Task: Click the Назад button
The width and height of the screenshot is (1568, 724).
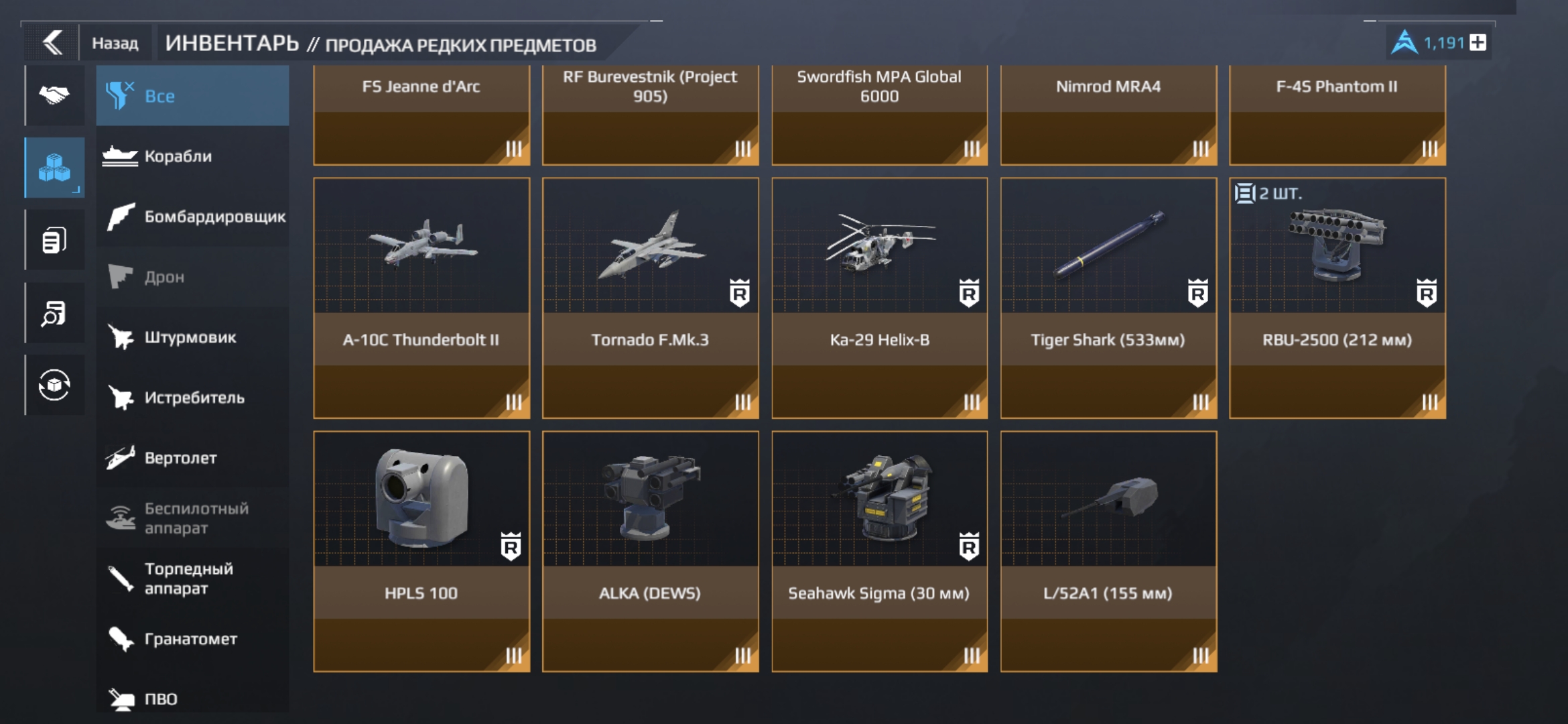Action: click(115, 44)
